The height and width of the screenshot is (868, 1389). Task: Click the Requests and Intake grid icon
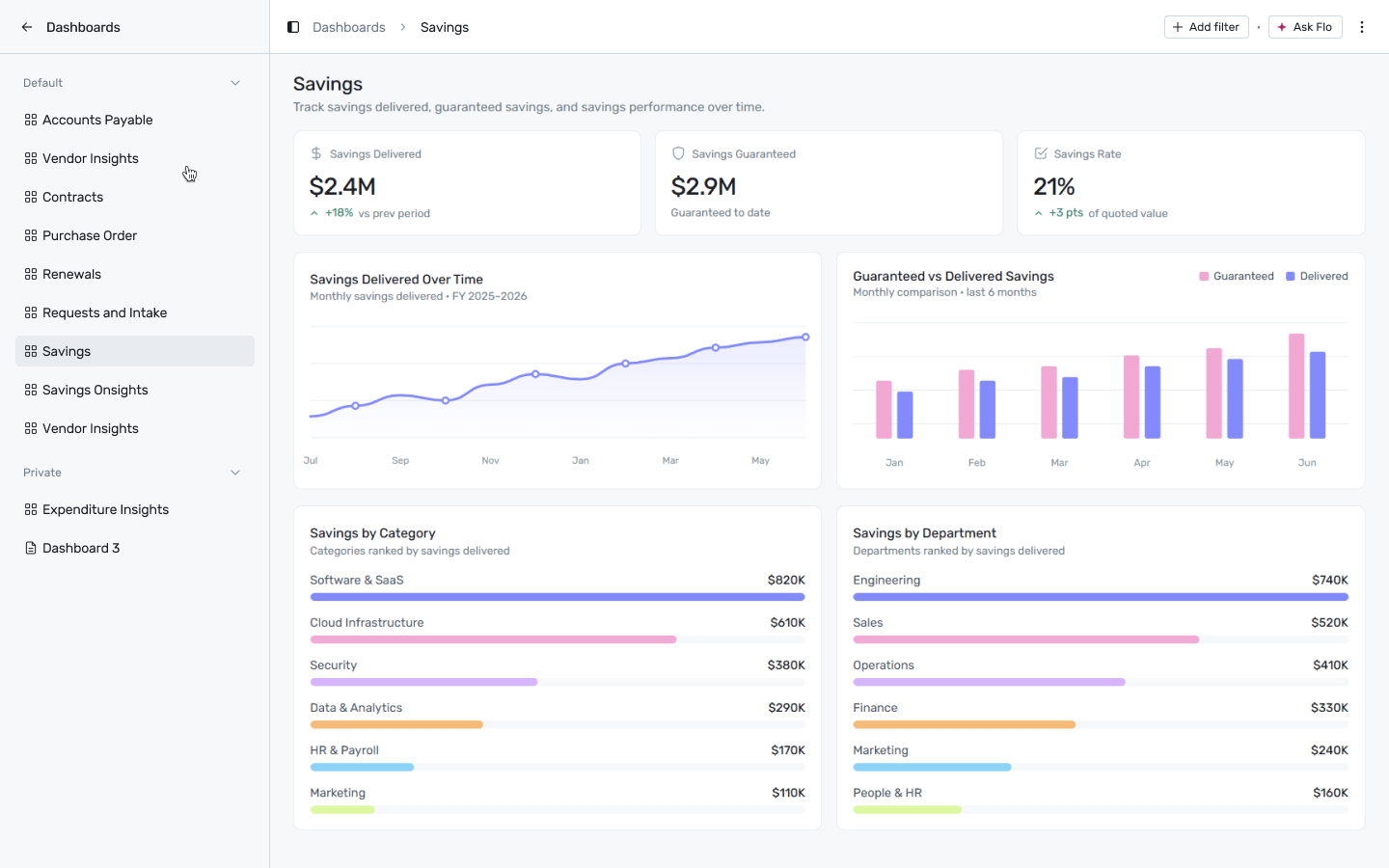tap(31, 312)
